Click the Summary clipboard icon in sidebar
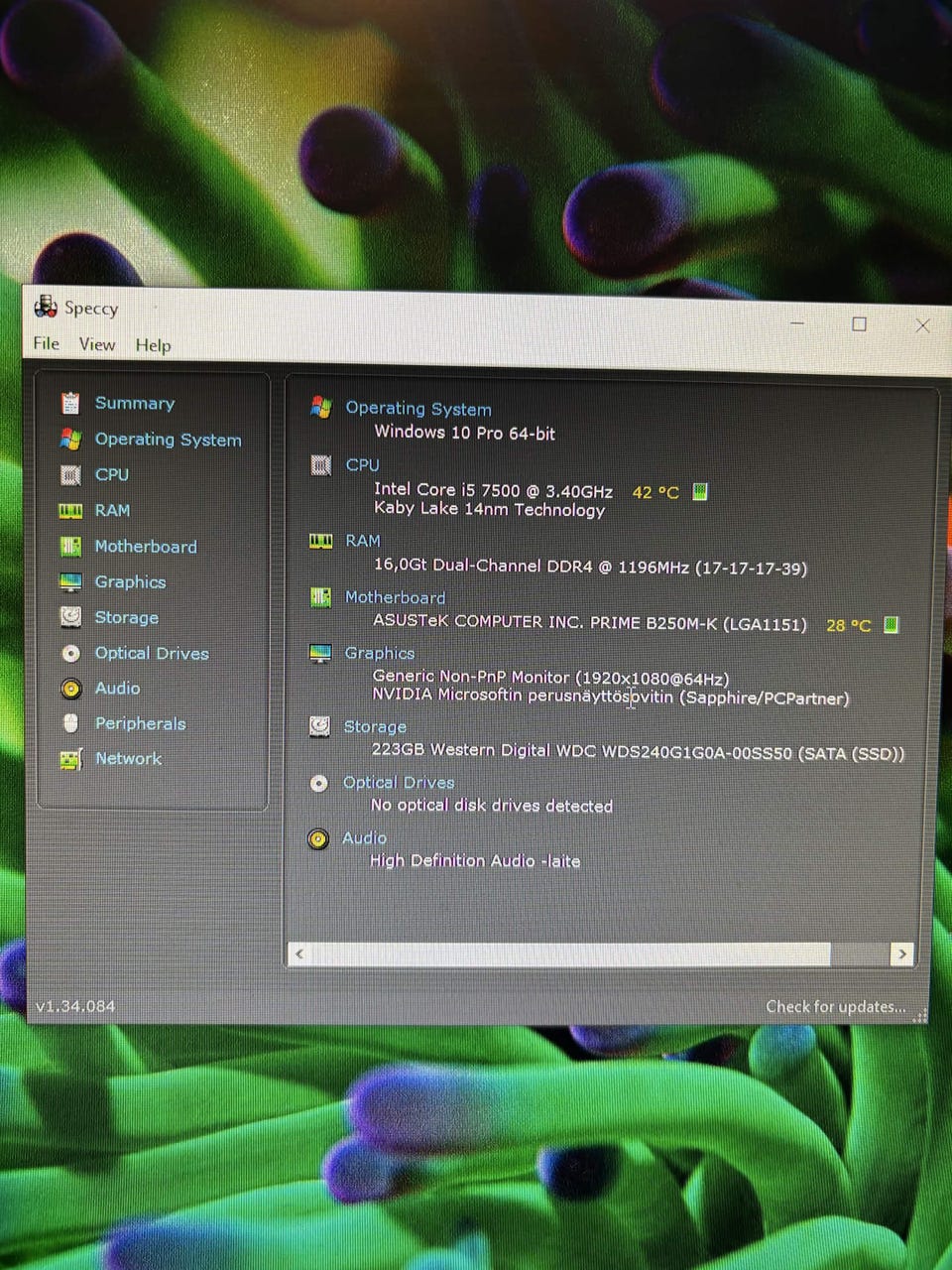Screen dimensions: 952x1270 (x=69, y=403)
